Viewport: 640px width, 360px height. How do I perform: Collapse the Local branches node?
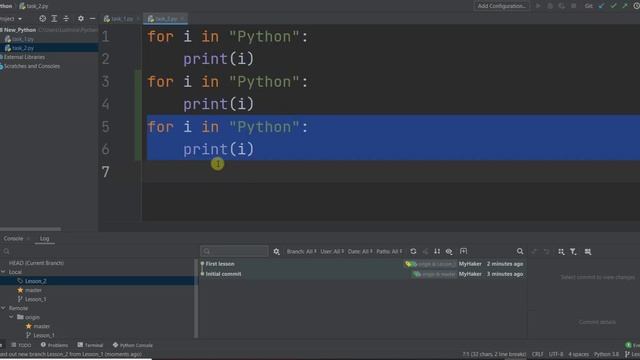(x=3, y=272)
